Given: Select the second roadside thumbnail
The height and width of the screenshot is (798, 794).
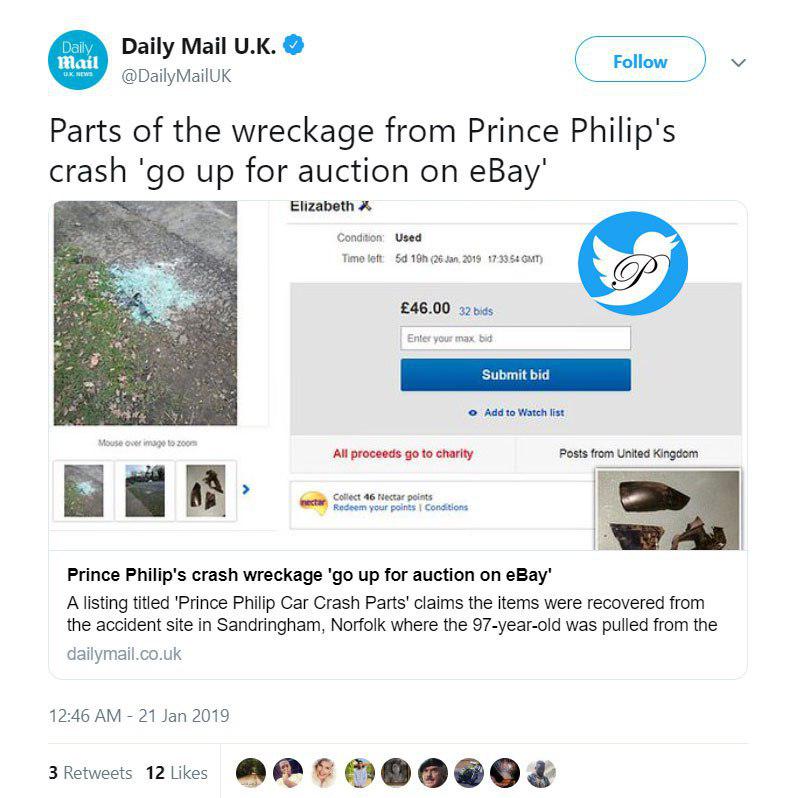Looking at the screenshot, I should click(145, 490).
